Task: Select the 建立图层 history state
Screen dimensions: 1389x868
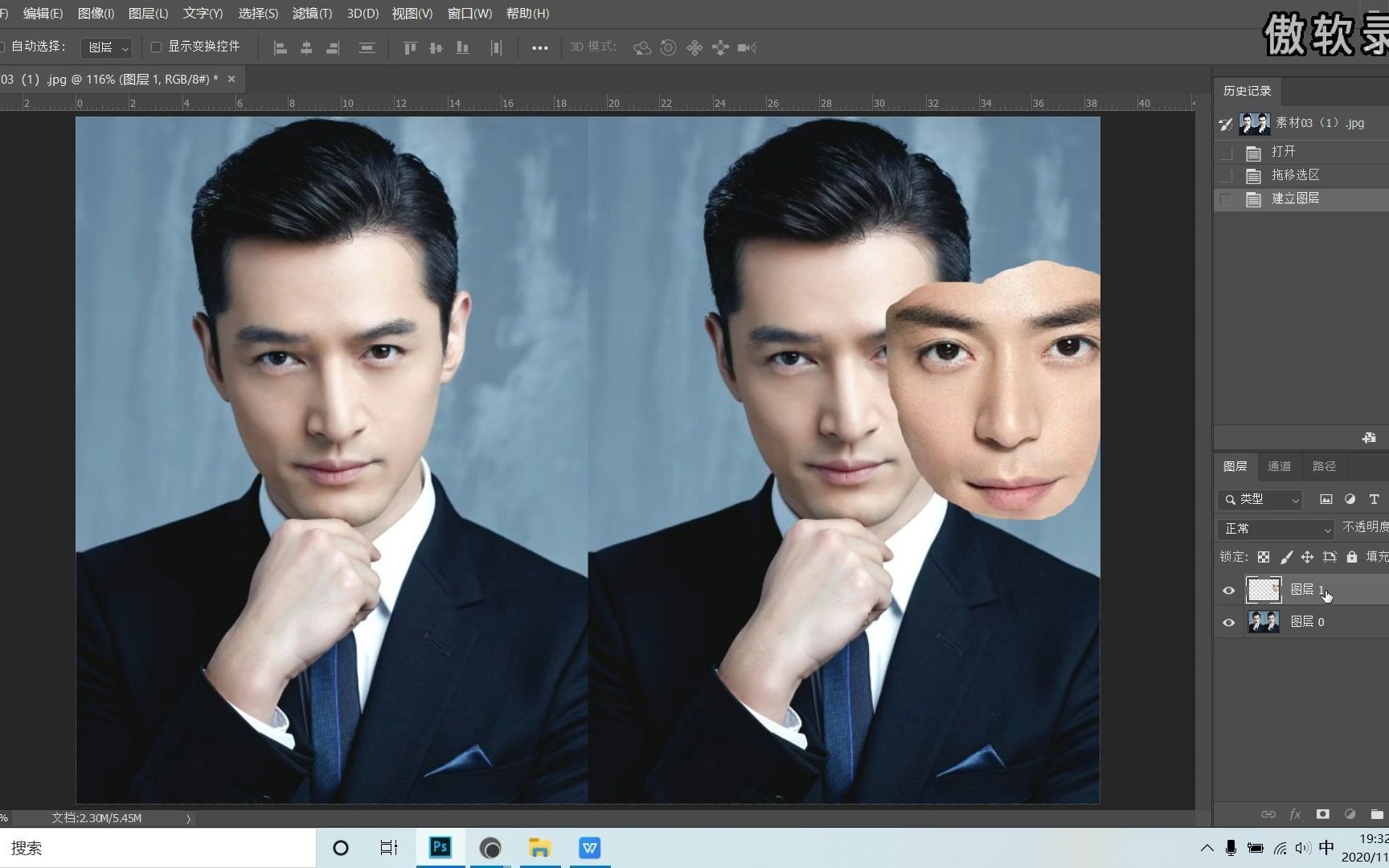Action: click(x=1301, y=199)
